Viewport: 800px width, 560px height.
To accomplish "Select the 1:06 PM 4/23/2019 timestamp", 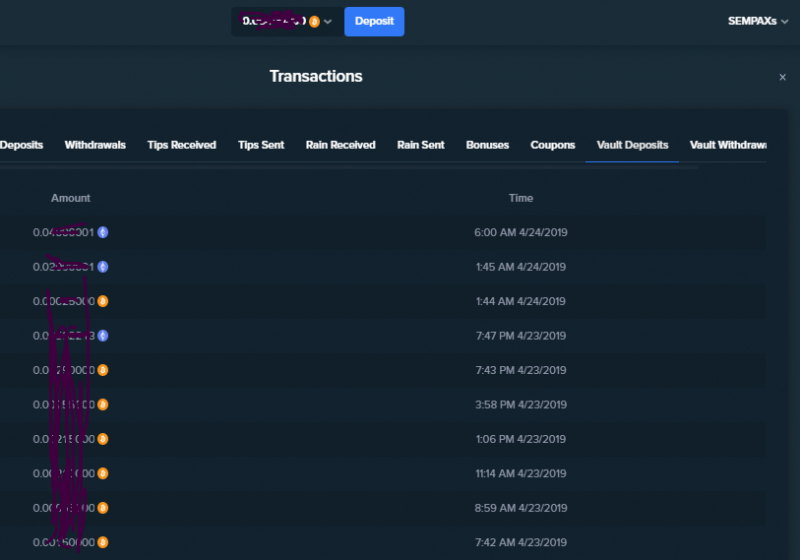I will point(520,439).
